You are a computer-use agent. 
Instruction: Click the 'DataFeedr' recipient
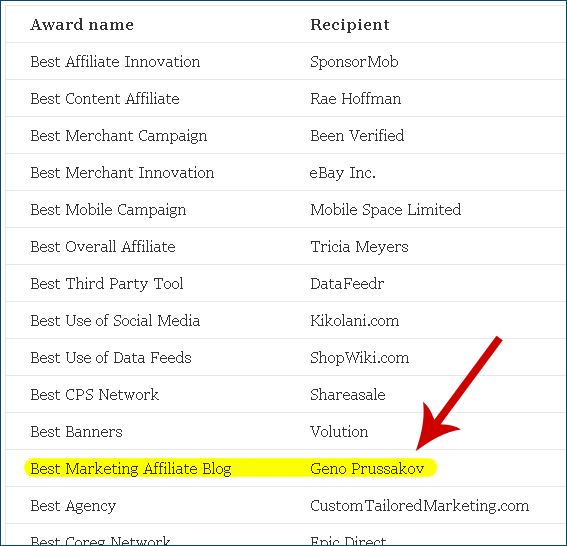pos(347,284)
